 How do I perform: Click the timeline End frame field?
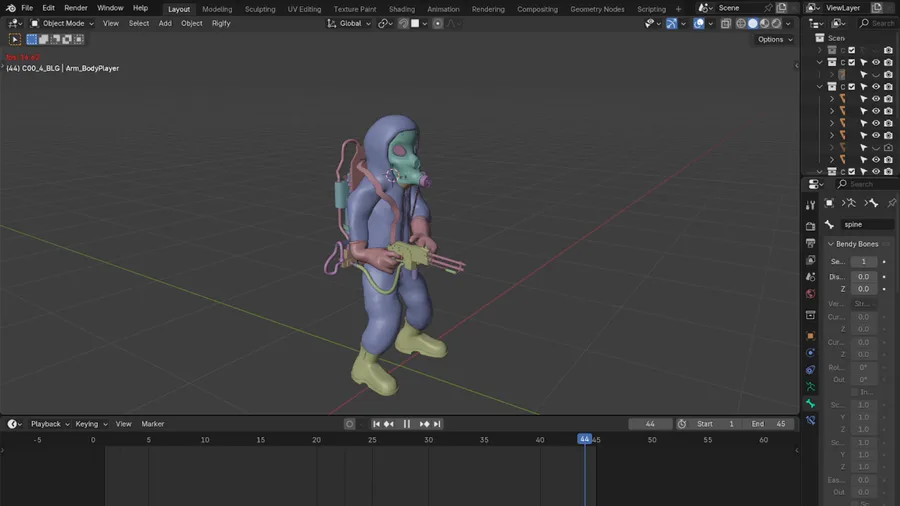[x=769, y=424]
